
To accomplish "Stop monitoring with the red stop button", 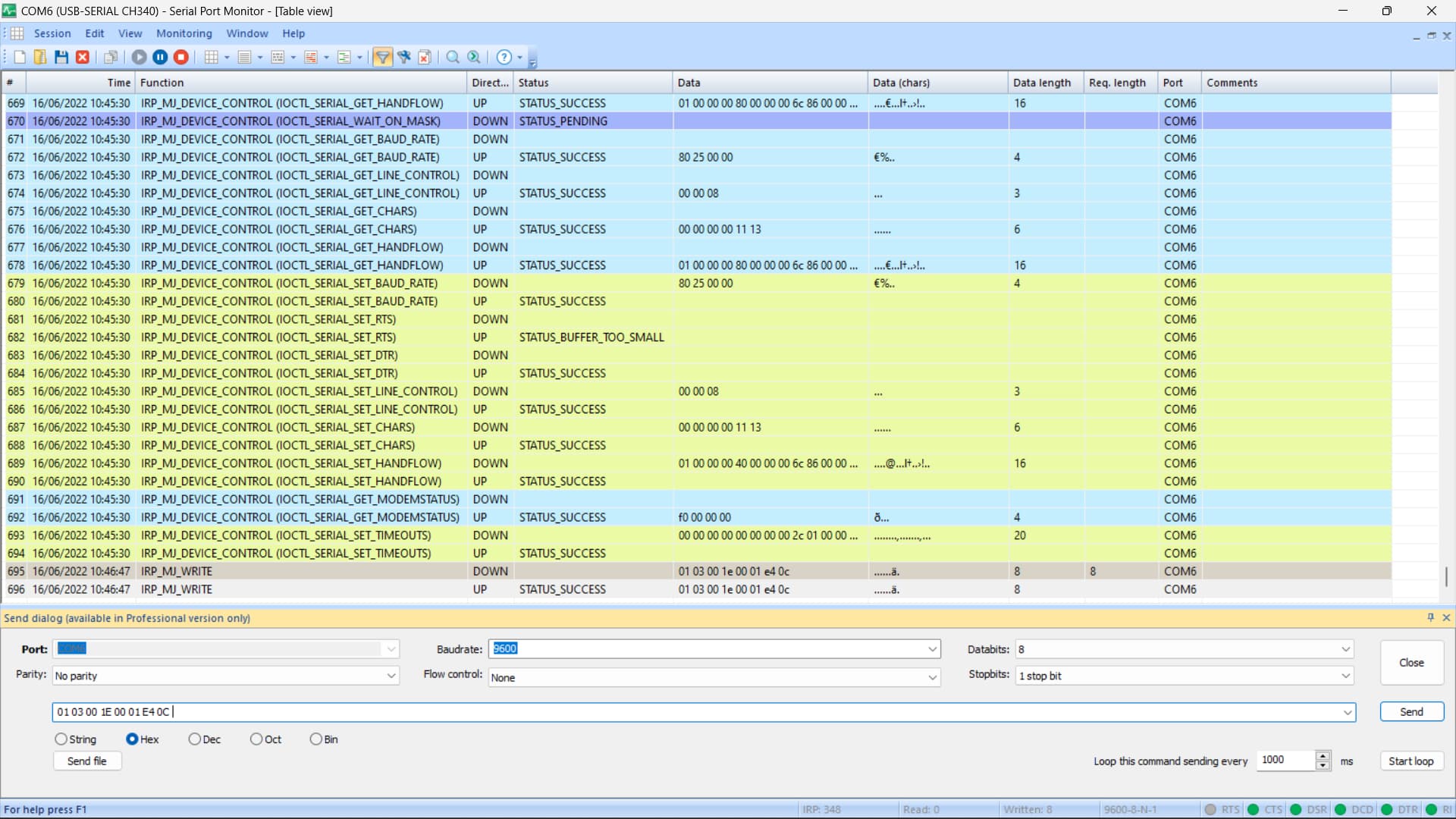I will 180,57.
